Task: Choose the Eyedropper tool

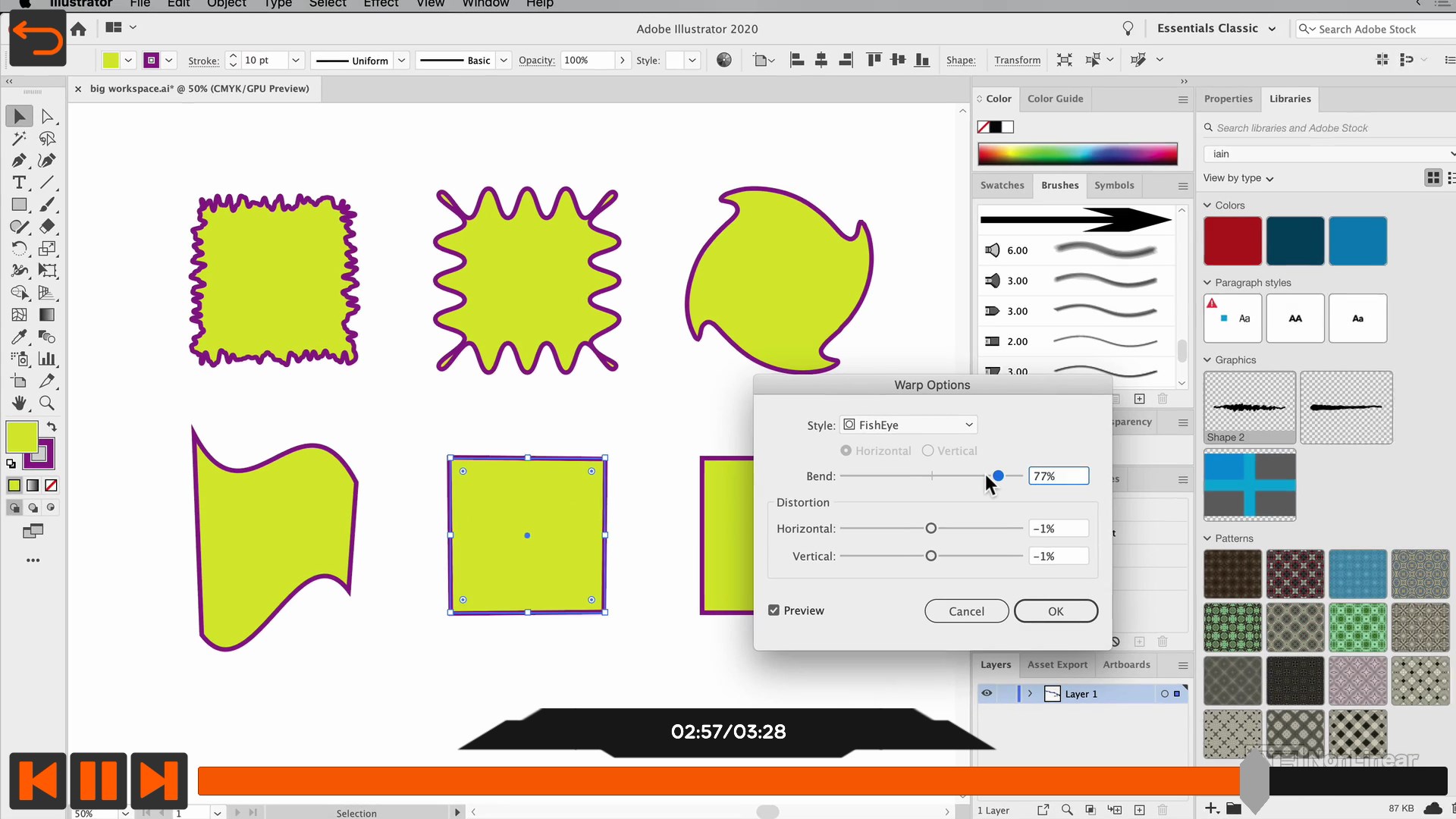Action: click(x=19, y=337)
